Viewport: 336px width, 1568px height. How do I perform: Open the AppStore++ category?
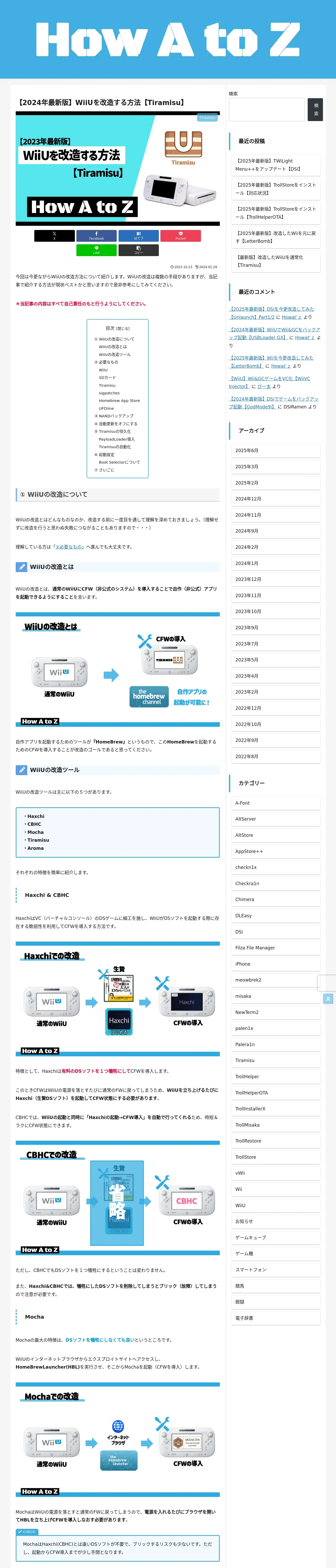tap(276, 852)
